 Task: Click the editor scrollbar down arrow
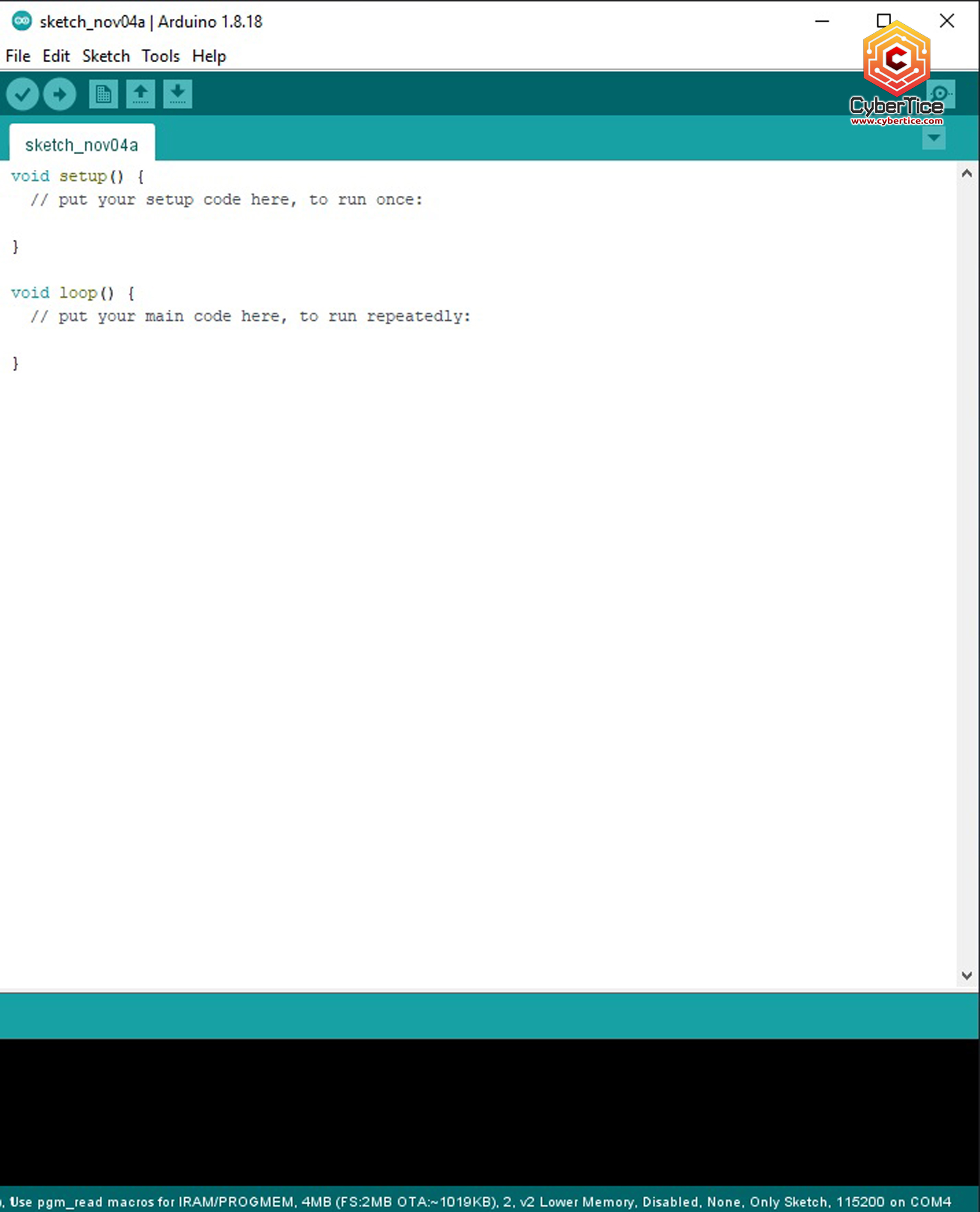(x=967, y=975)
